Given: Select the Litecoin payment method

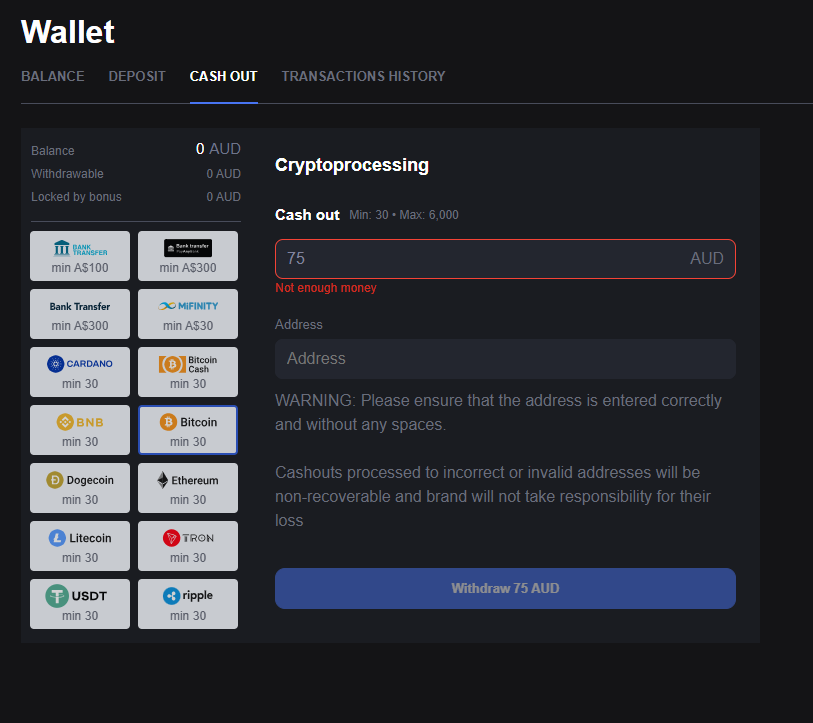Looking at the screenshot, I should pyautogui.click(x=80, y=546).
